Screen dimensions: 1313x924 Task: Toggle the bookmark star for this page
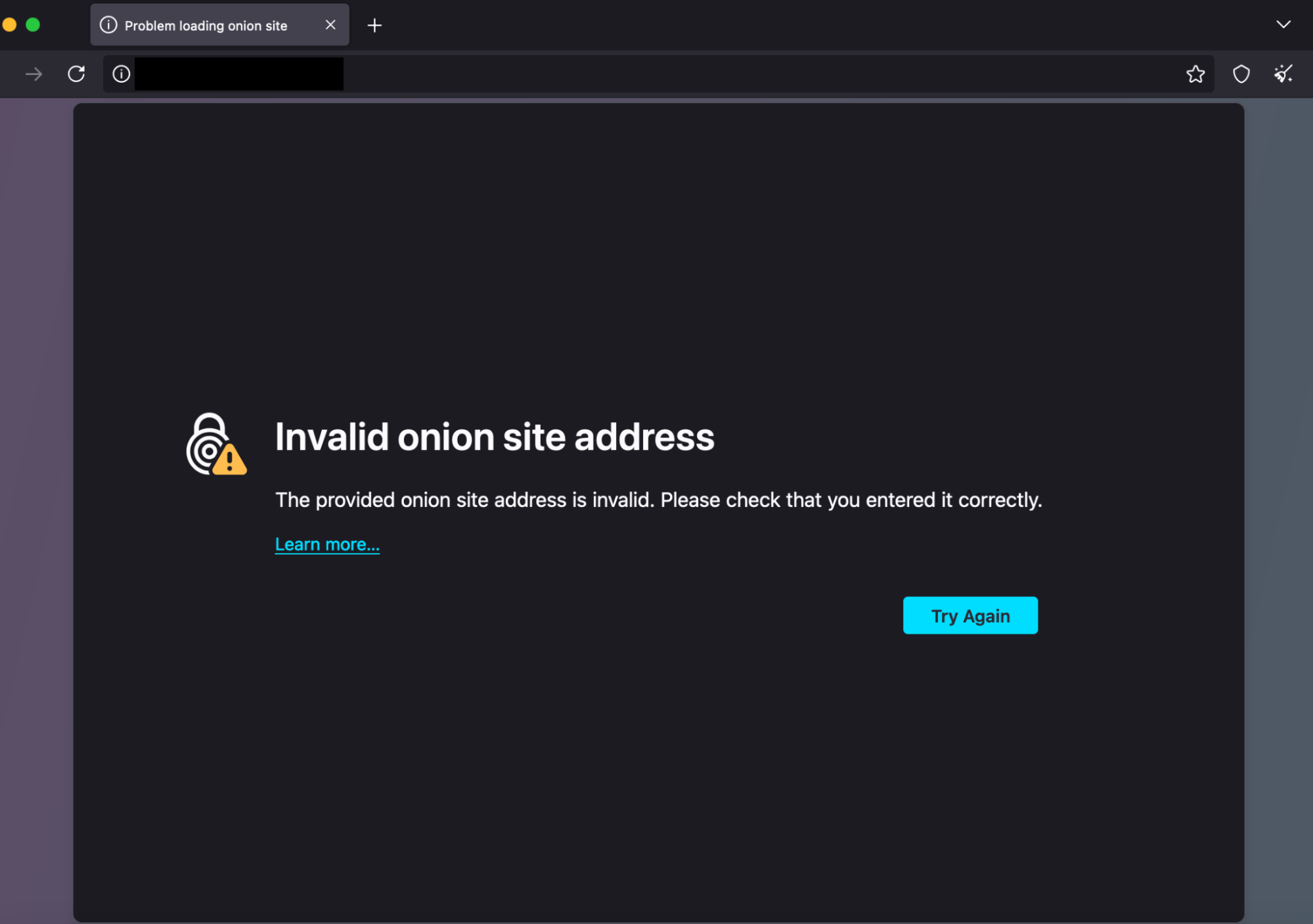tap(1195, 74)
